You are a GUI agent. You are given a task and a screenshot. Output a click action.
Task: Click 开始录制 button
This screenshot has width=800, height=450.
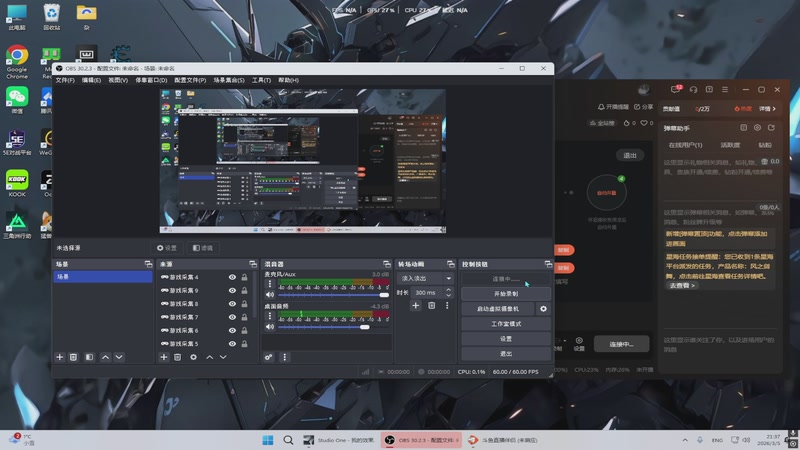506,294
